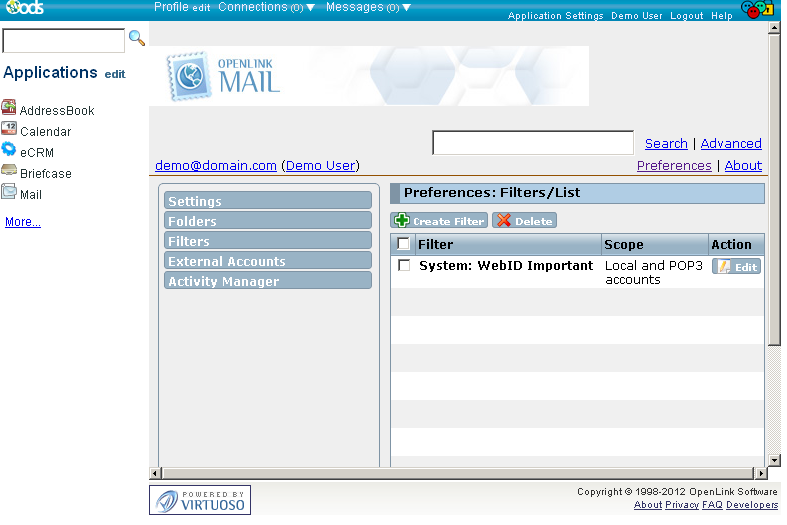Open the Filters preferences section
This screenshot has width=787, height=525.
[x=268, y=240]
